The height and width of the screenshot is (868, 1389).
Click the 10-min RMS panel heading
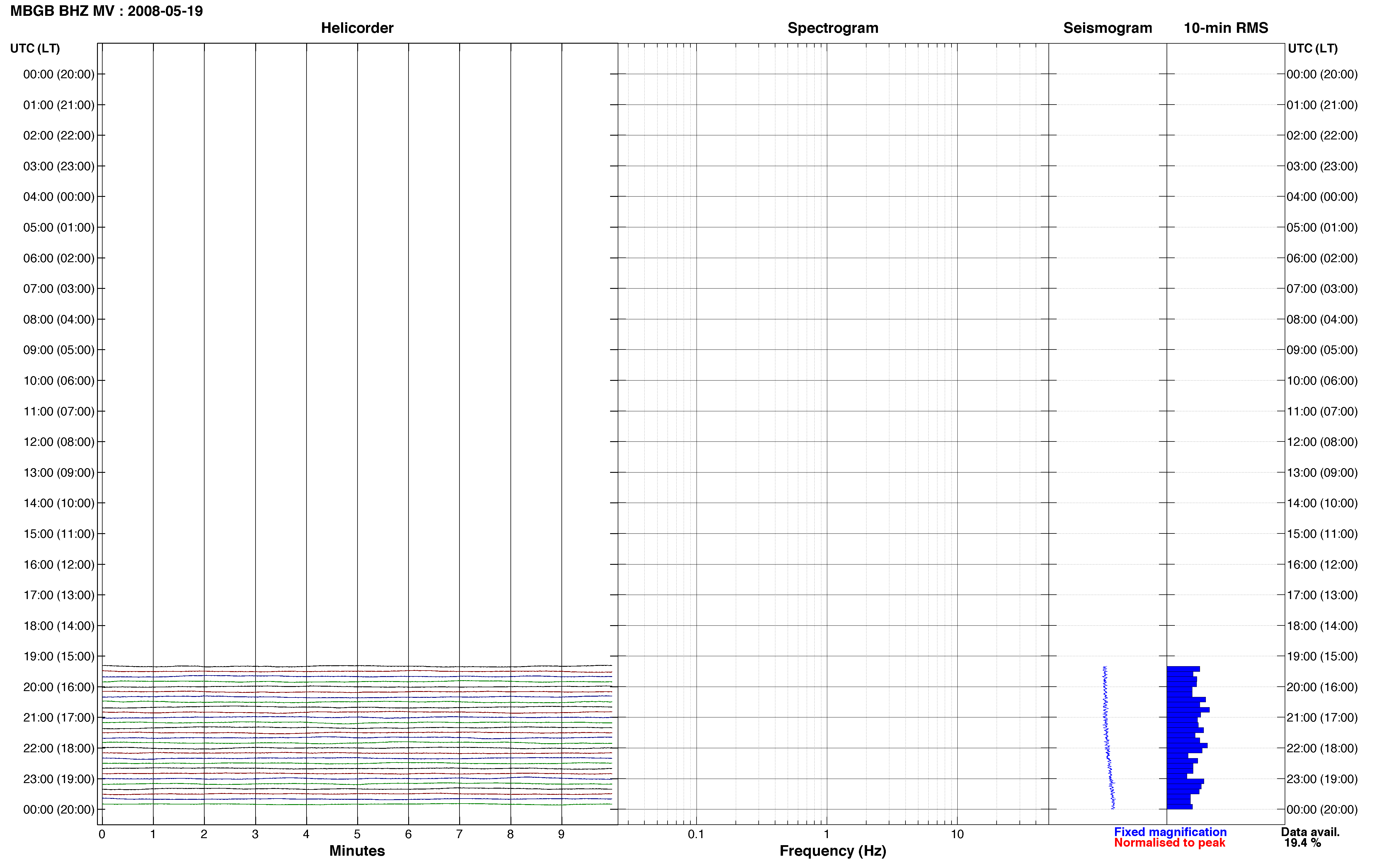pyautogui.click(x=1226, y=28)
